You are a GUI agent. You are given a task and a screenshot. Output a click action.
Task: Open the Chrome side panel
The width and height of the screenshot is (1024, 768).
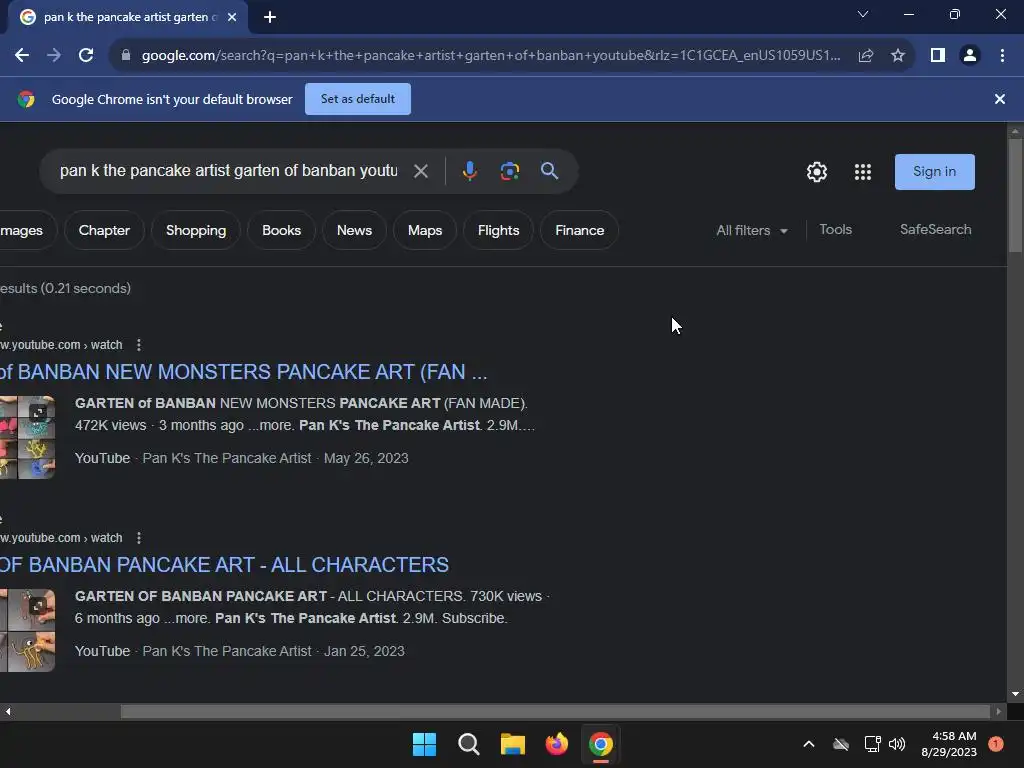pyautogui.click(x=938, y=56)
